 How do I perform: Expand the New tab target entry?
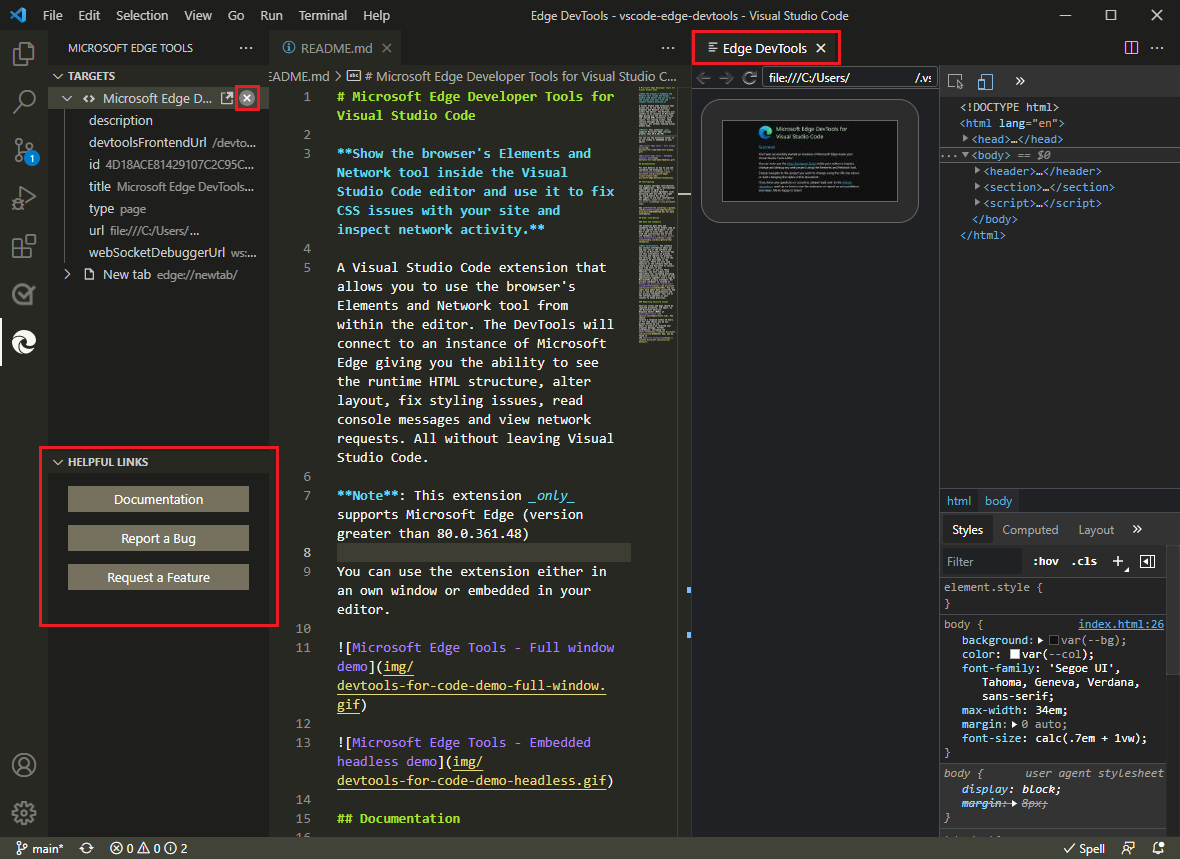(x=66, y=274)
